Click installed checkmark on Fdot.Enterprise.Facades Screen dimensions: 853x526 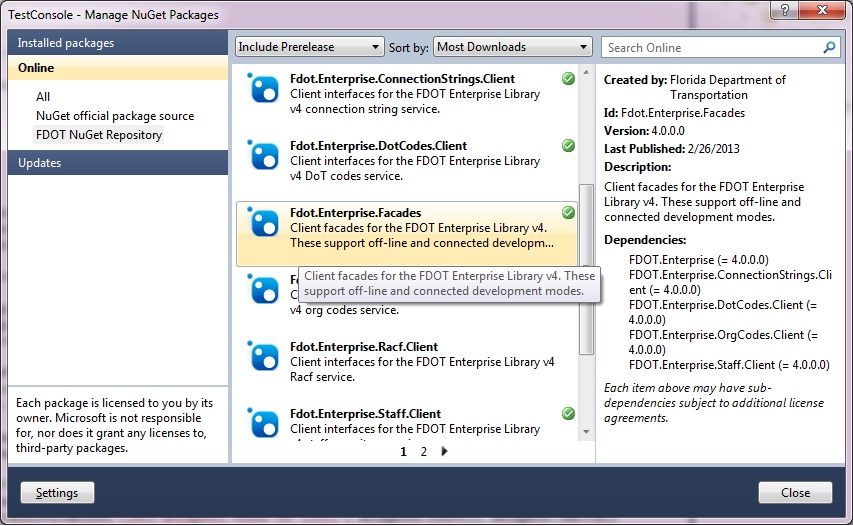pos(568,213)
